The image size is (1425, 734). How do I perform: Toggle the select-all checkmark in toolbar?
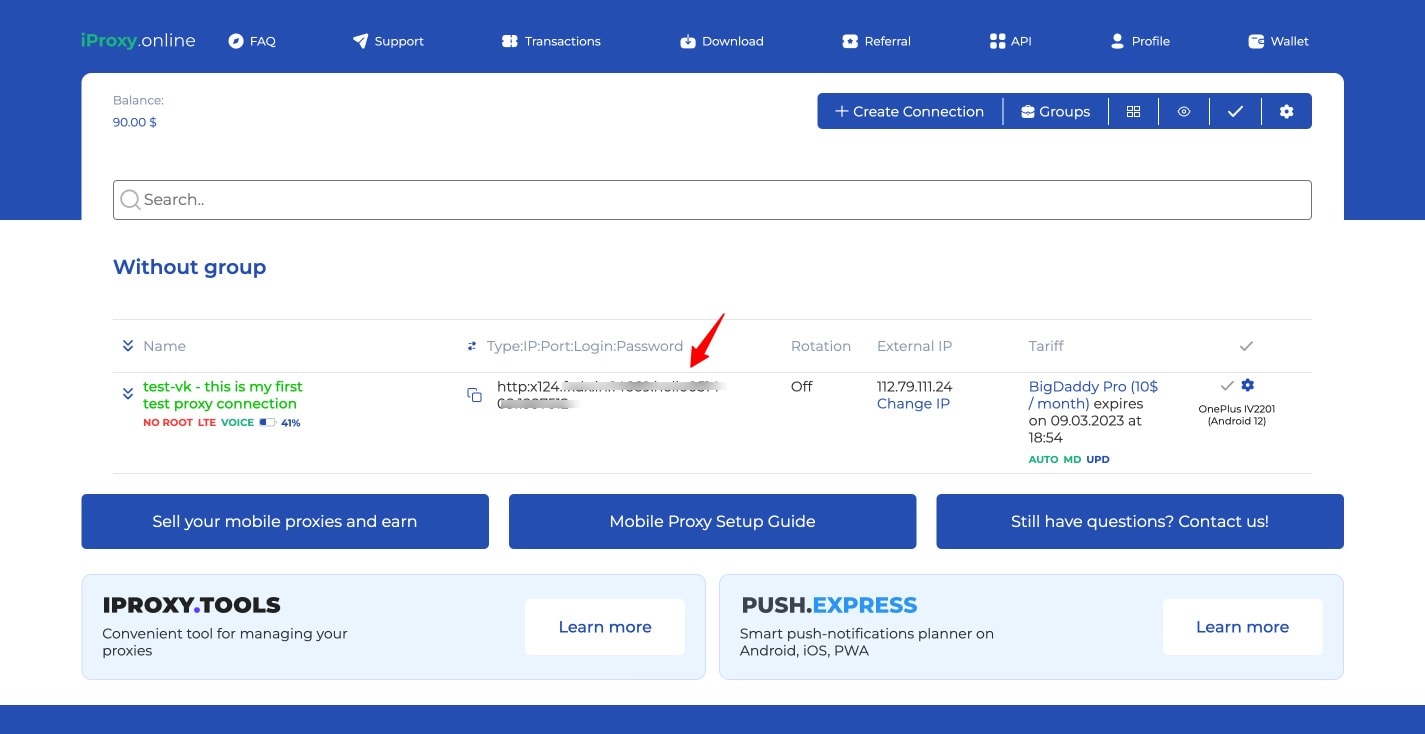(1235, 112)
